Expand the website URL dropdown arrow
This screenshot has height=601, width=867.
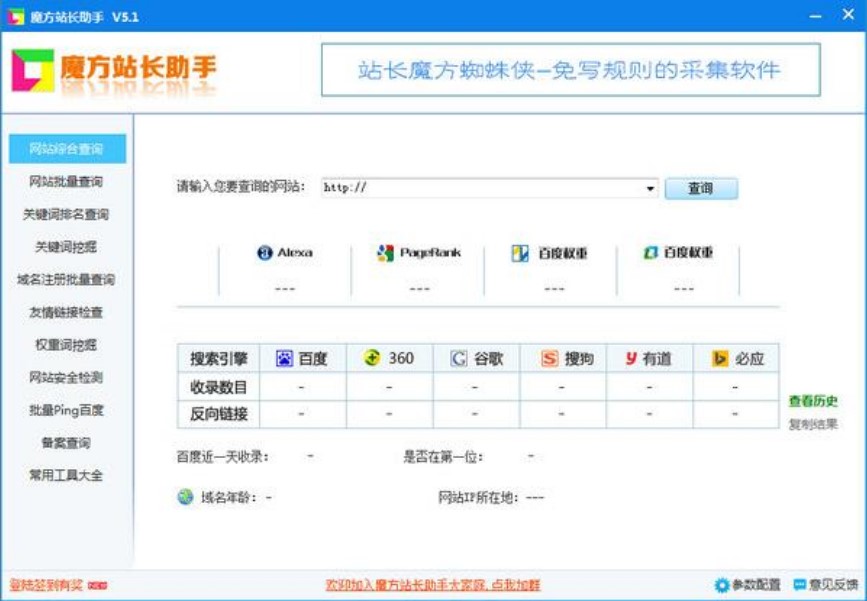[x=650, y=188]
